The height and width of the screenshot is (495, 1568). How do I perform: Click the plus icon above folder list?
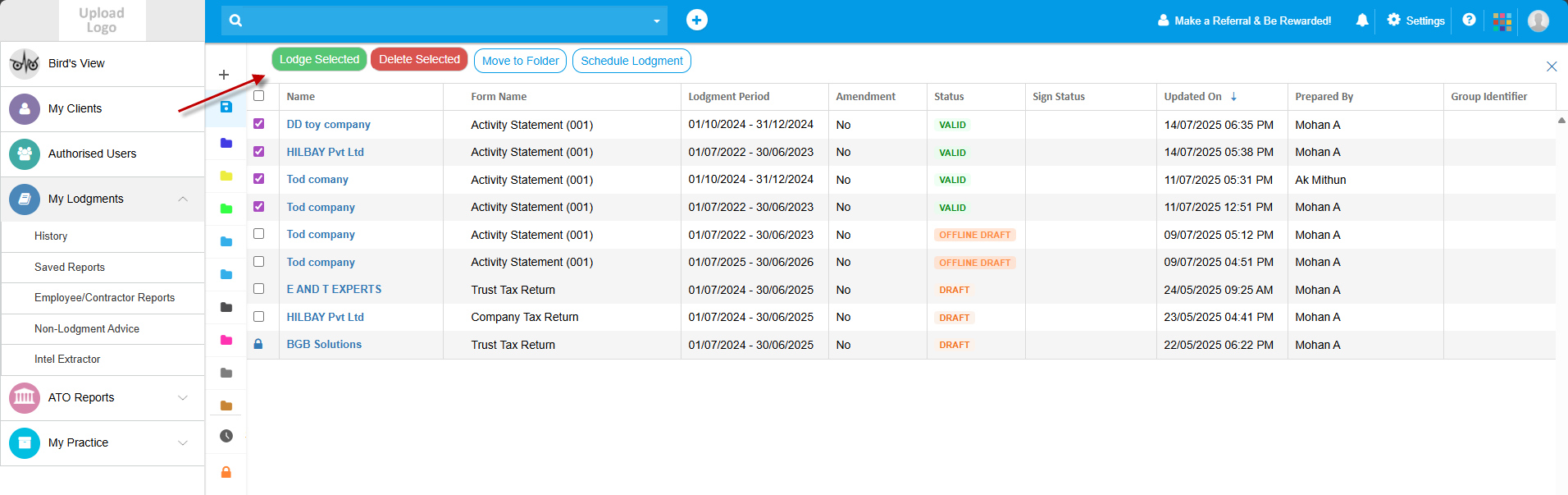pyautogui.click(x=224, y=75)
